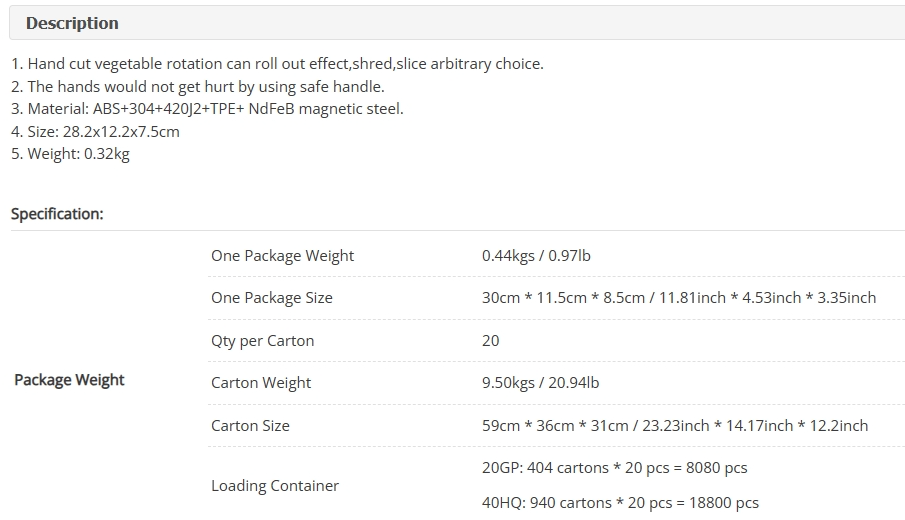Click the package size 30cm dimensions value
This screenshot has width=905, height=520.
pos(679,298)
